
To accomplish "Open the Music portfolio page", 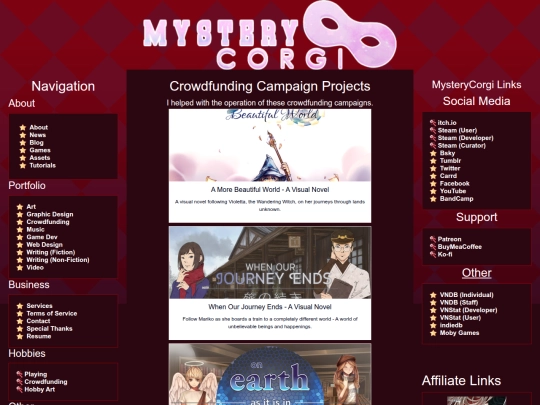I will pos(35,229).
